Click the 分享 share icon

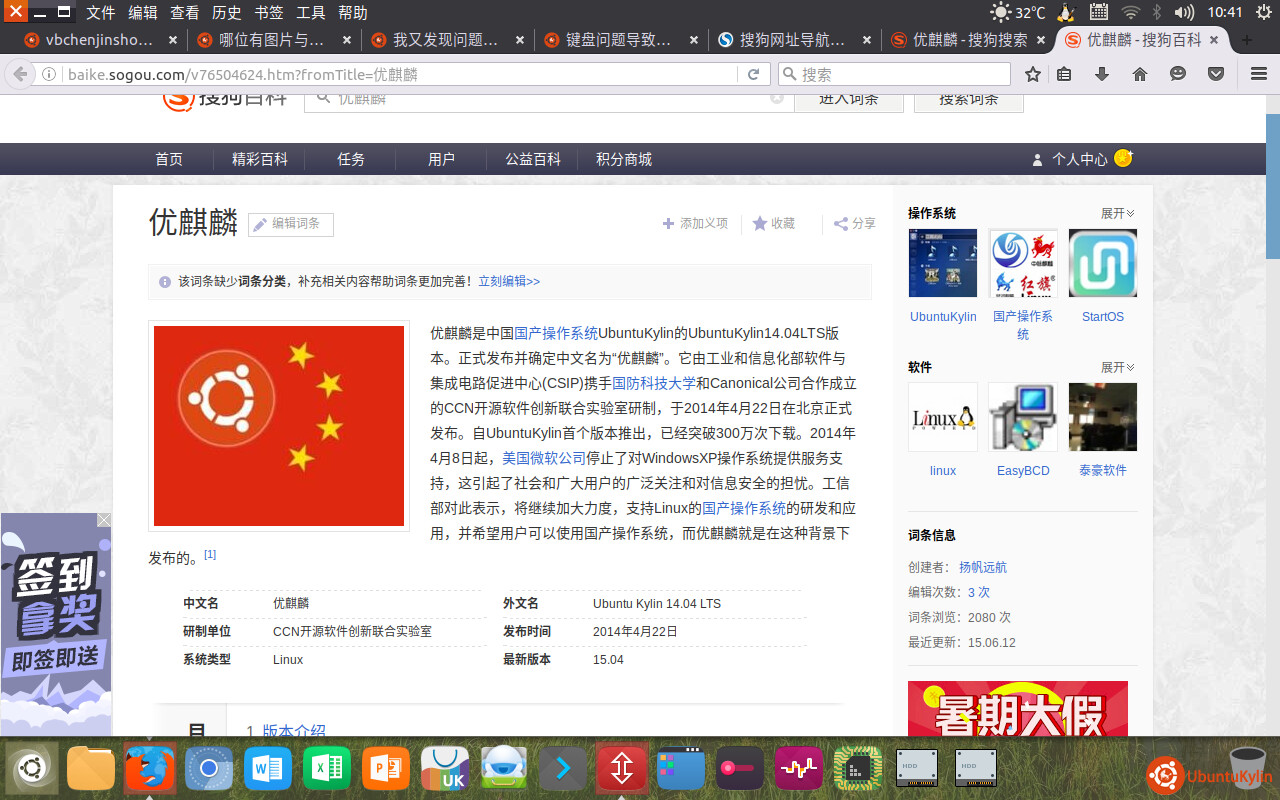coord(855,224)
